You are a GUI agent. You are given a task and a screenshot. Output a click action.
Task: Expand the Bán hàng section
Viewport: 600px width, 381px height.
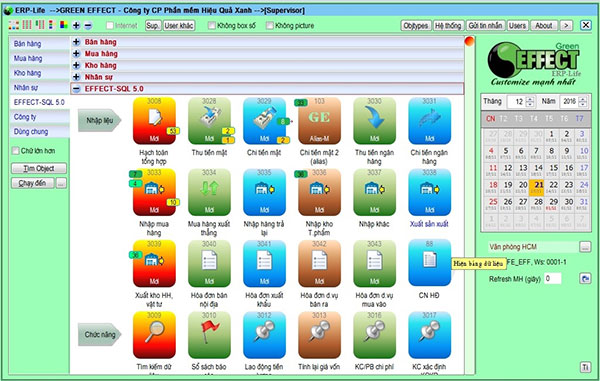click(76, 42)
